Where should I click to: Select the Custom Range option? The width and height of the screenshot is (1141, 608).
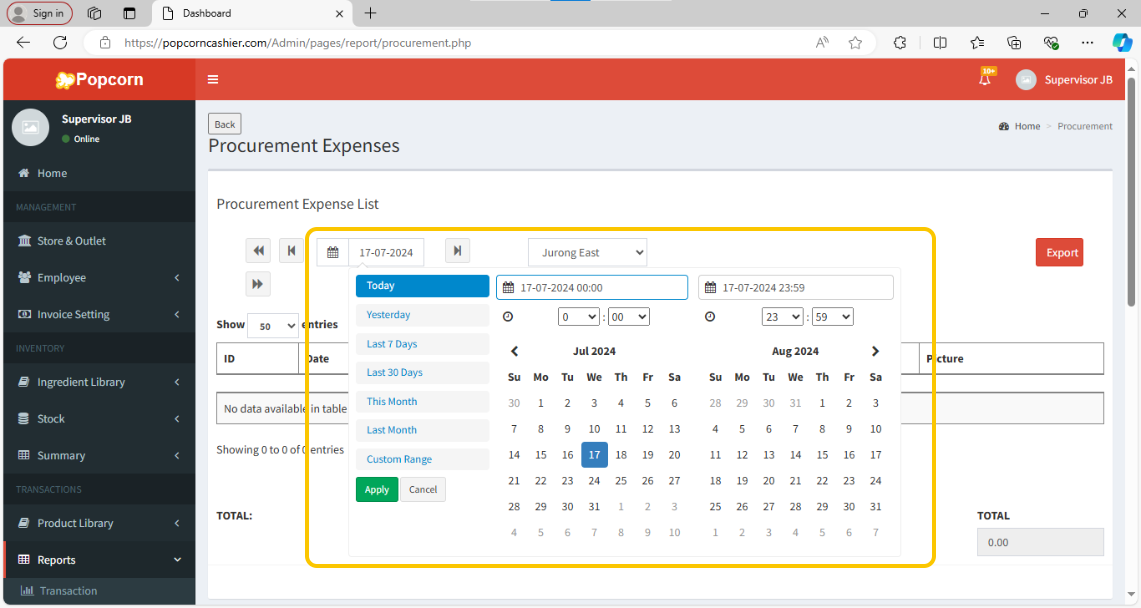click(422, 459)
